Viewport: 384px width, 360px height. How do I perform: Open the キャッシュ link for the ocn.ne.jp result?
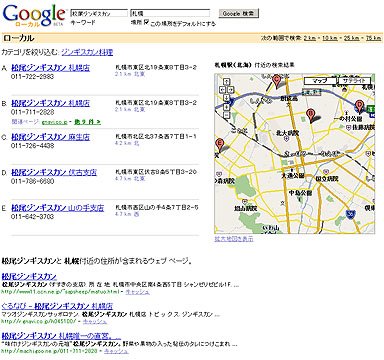pos(137,292)
